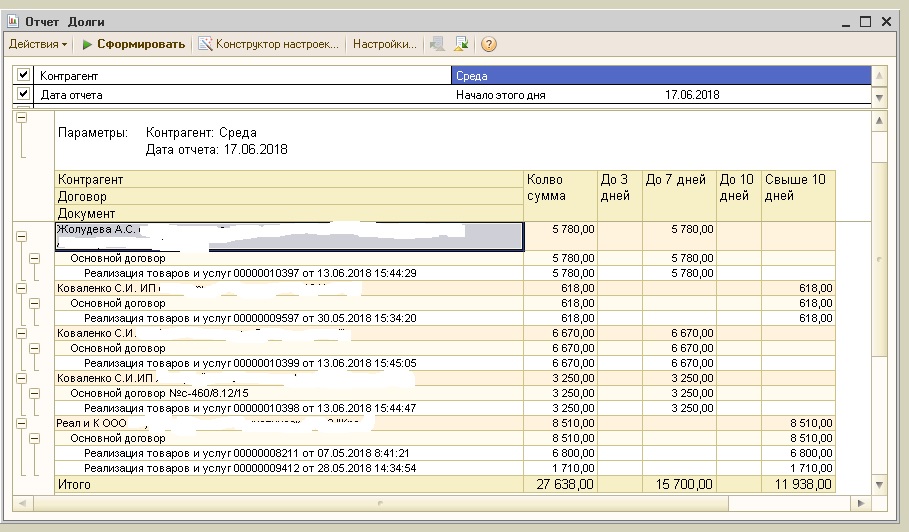The height and width of the screenshot is (532, 909).
Task: Open Конструктор настроек... dialog
Action: [277, 44]
